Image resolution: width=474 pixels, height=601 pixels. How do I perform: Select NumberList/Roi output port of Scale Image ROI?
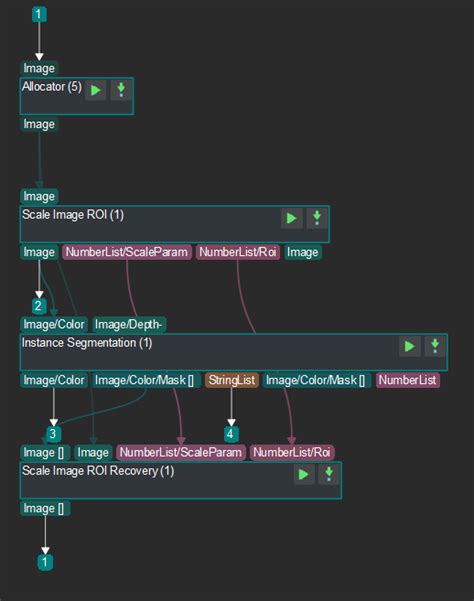tap(238, 252)
